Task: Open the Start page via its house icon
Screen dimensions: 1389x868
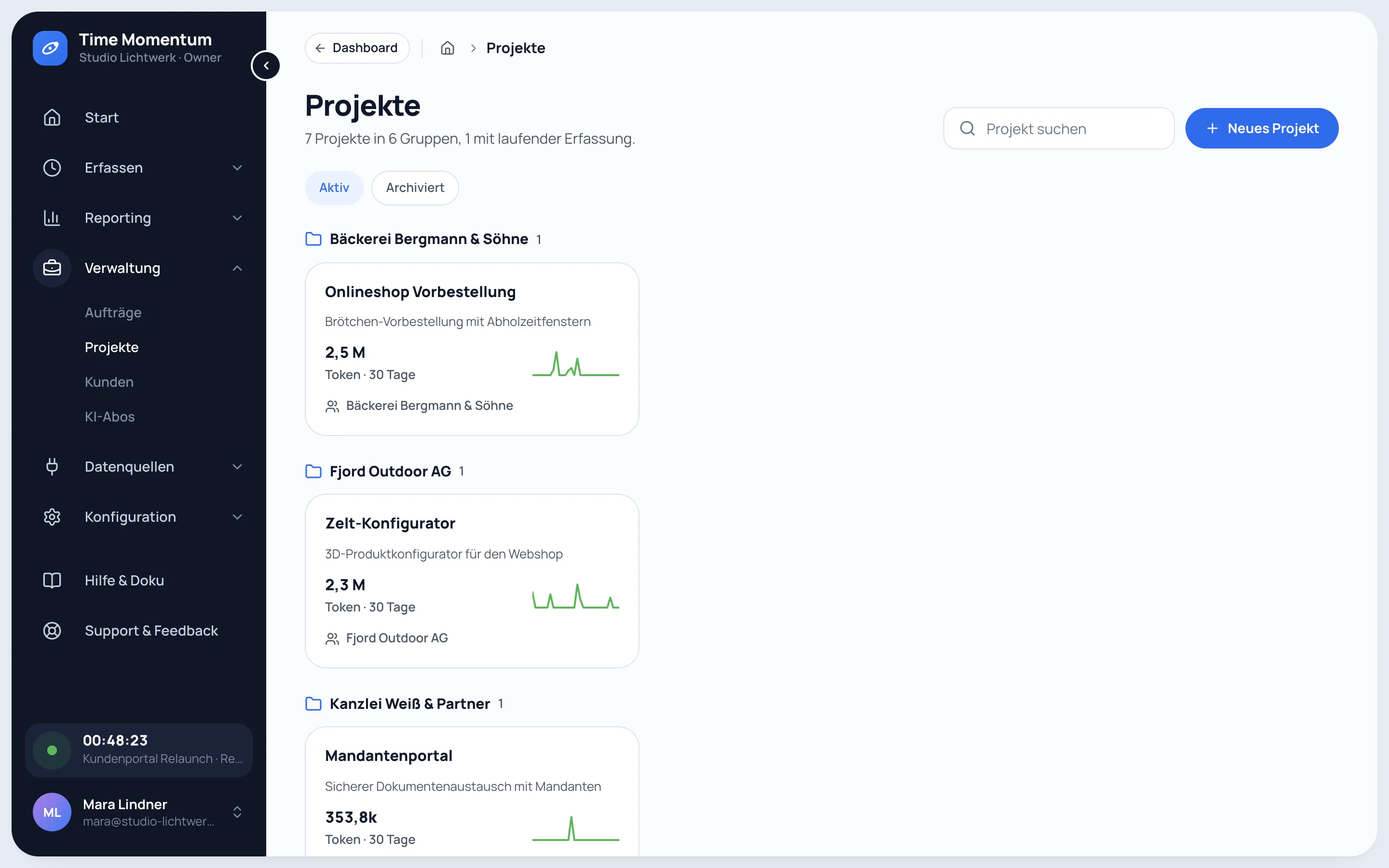Action: click(x=52, y=117)
